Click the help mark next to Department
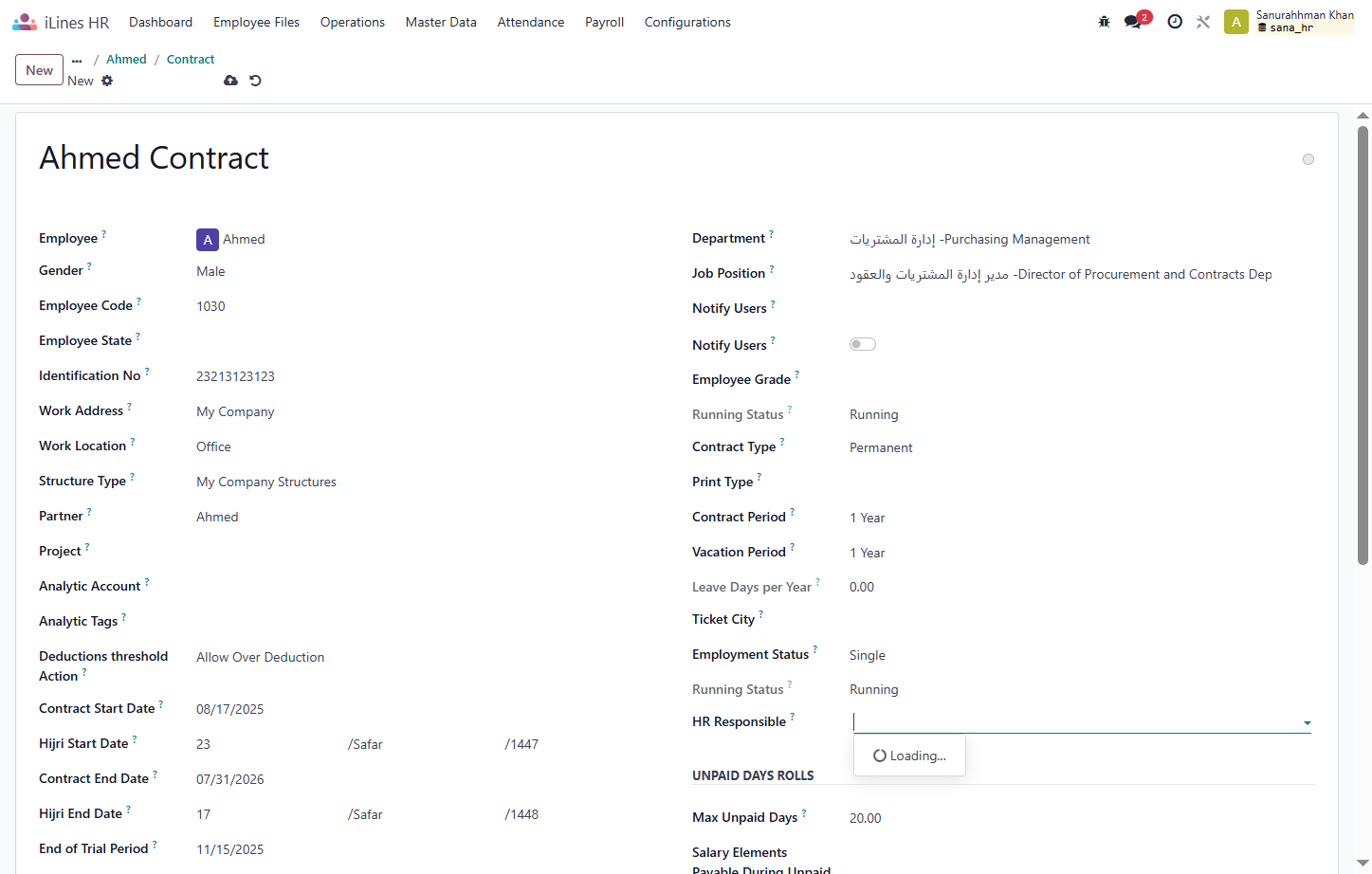The width and height of the screenshot is (1372, 874). point(771,233)
